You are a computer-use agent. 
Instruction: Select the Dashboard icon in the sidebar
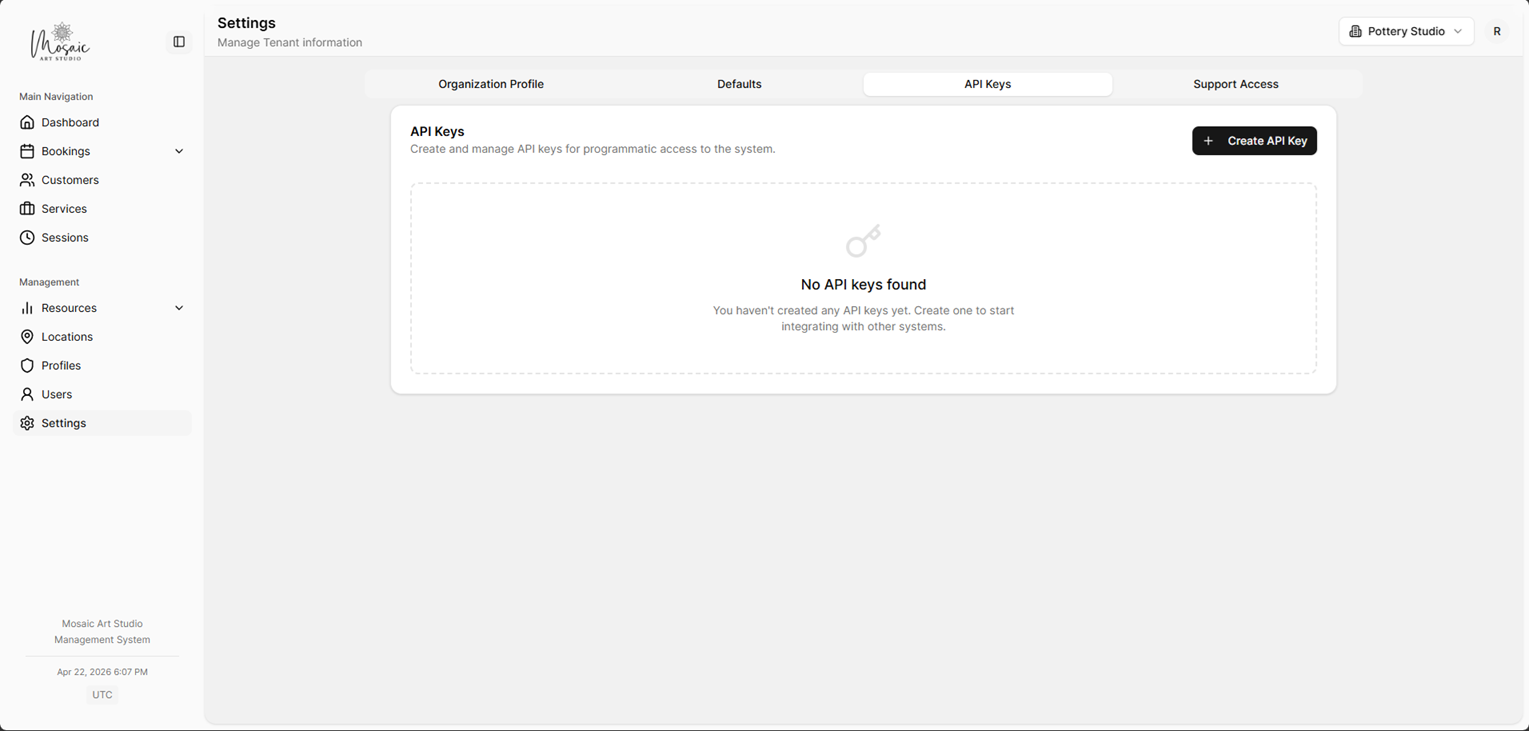[27, 122]
